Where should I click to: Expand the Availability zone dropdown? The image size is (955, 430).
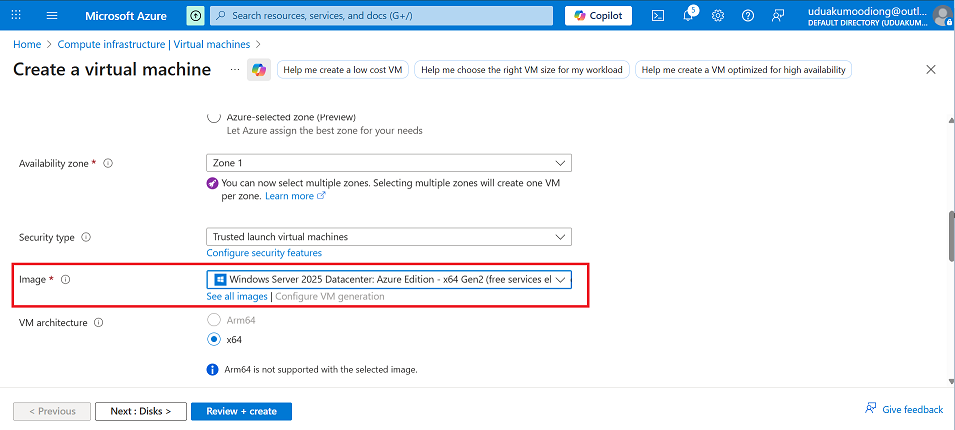tap(389, 163)
